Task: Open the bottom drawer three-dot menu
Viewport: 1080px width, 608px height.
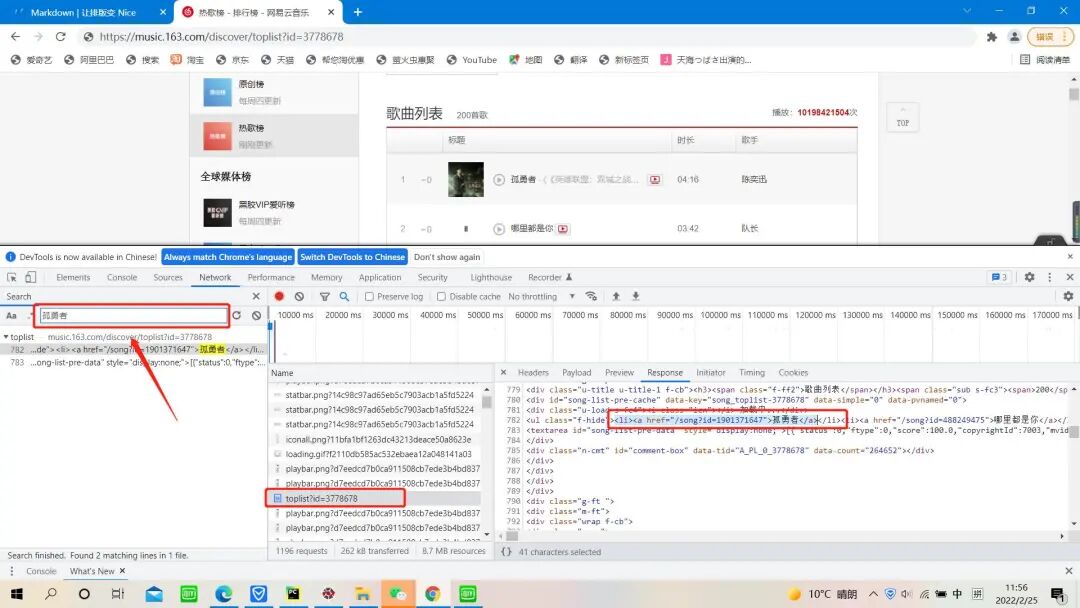Action: pos(11,571)
